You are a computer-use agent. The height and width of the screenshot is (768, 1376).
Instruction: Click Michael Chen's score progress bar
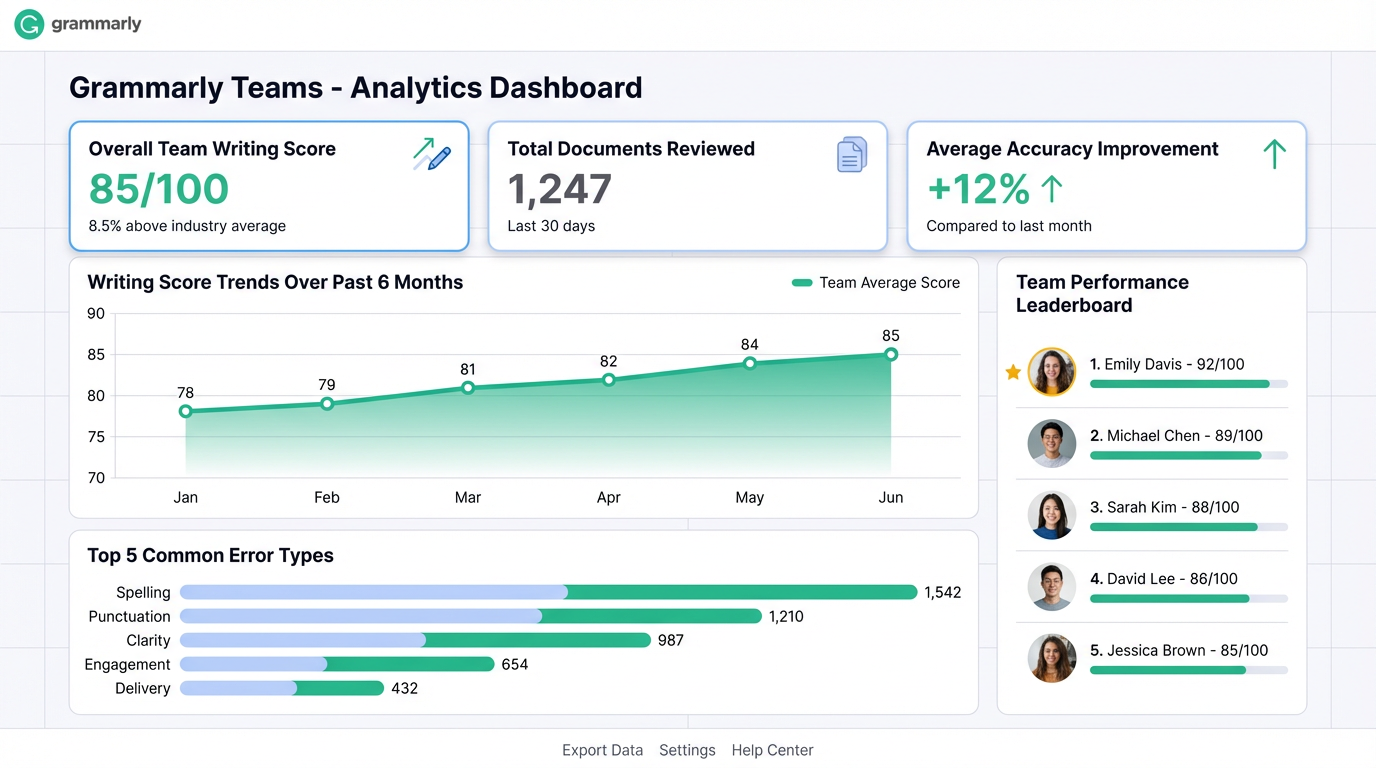tap(1188, 455)
